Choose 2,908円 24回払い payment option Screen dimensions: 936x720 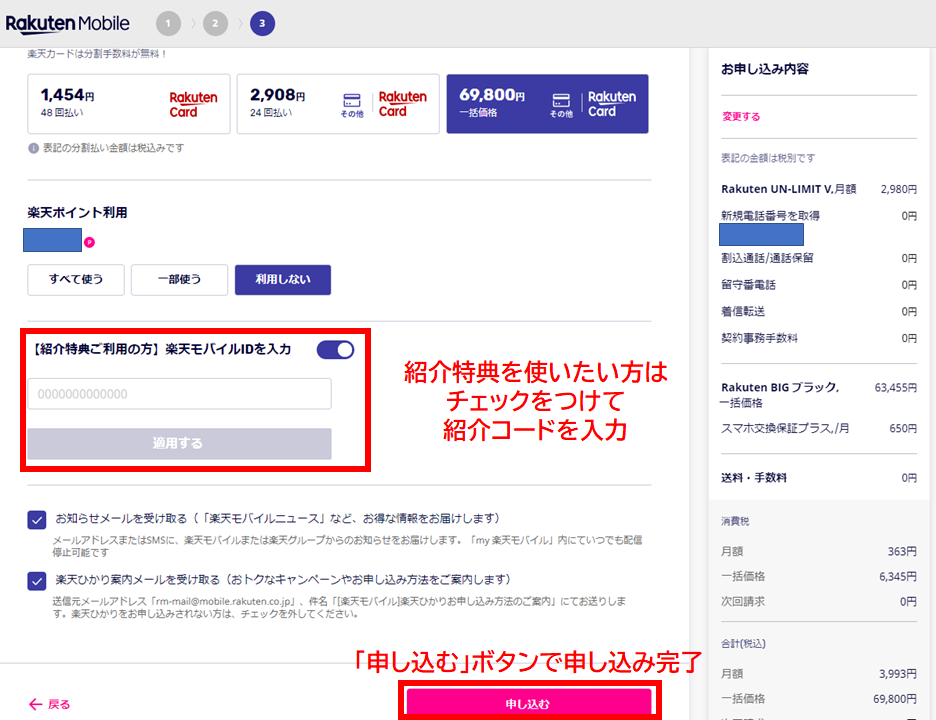click(x=338, y=104)
